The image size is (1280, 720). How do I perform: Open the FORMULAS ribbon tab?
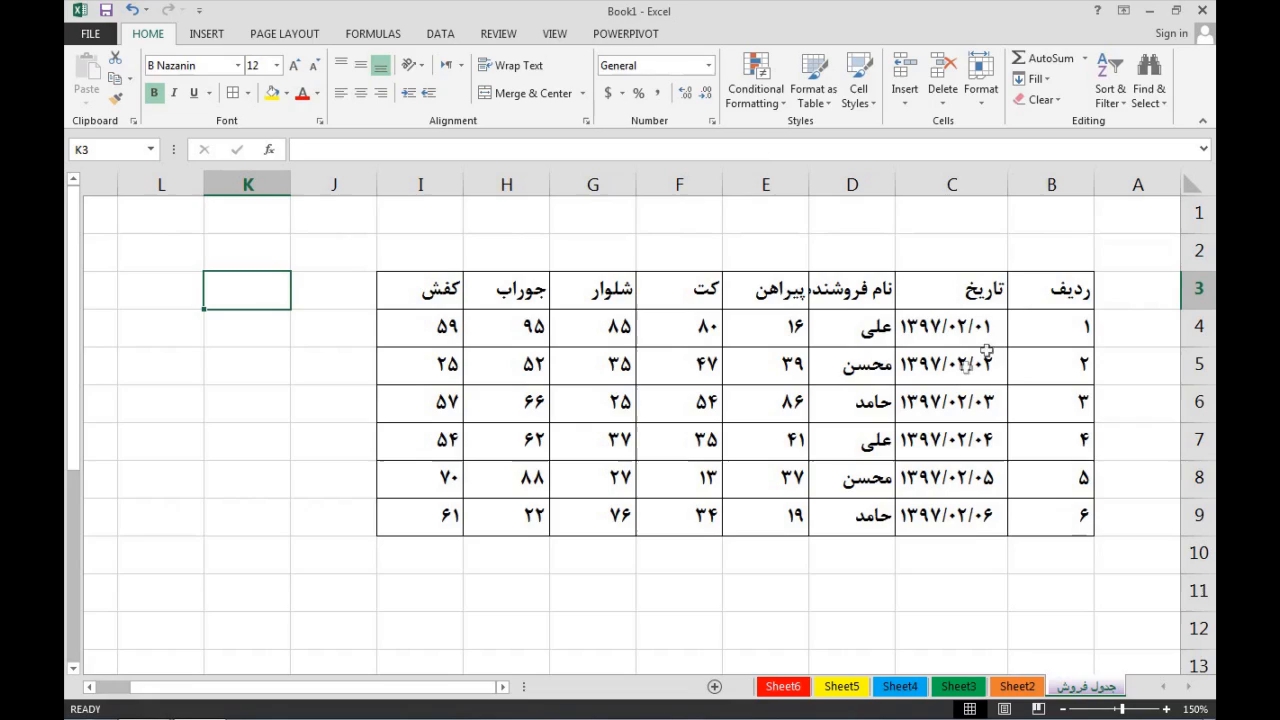[x=372, y=33]
